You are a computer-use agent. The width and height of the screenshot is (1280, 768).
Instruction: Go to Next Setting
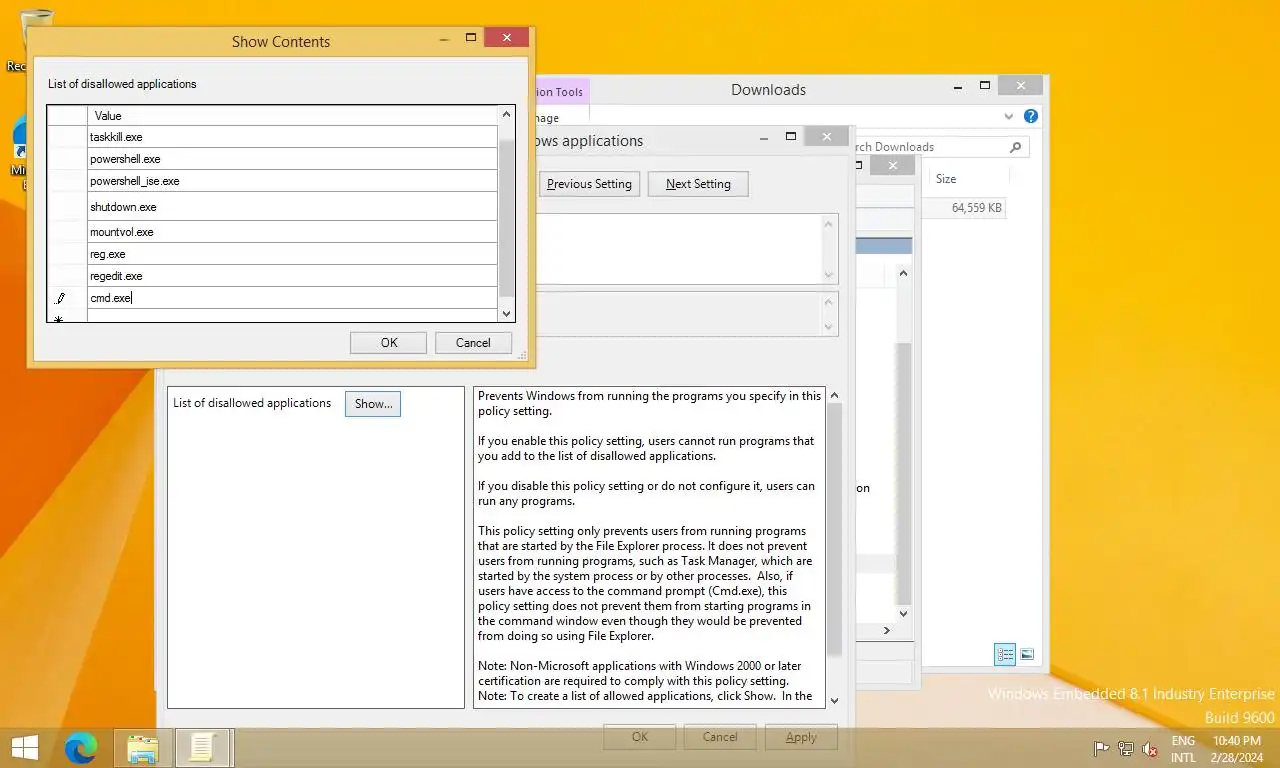[698, 184]
